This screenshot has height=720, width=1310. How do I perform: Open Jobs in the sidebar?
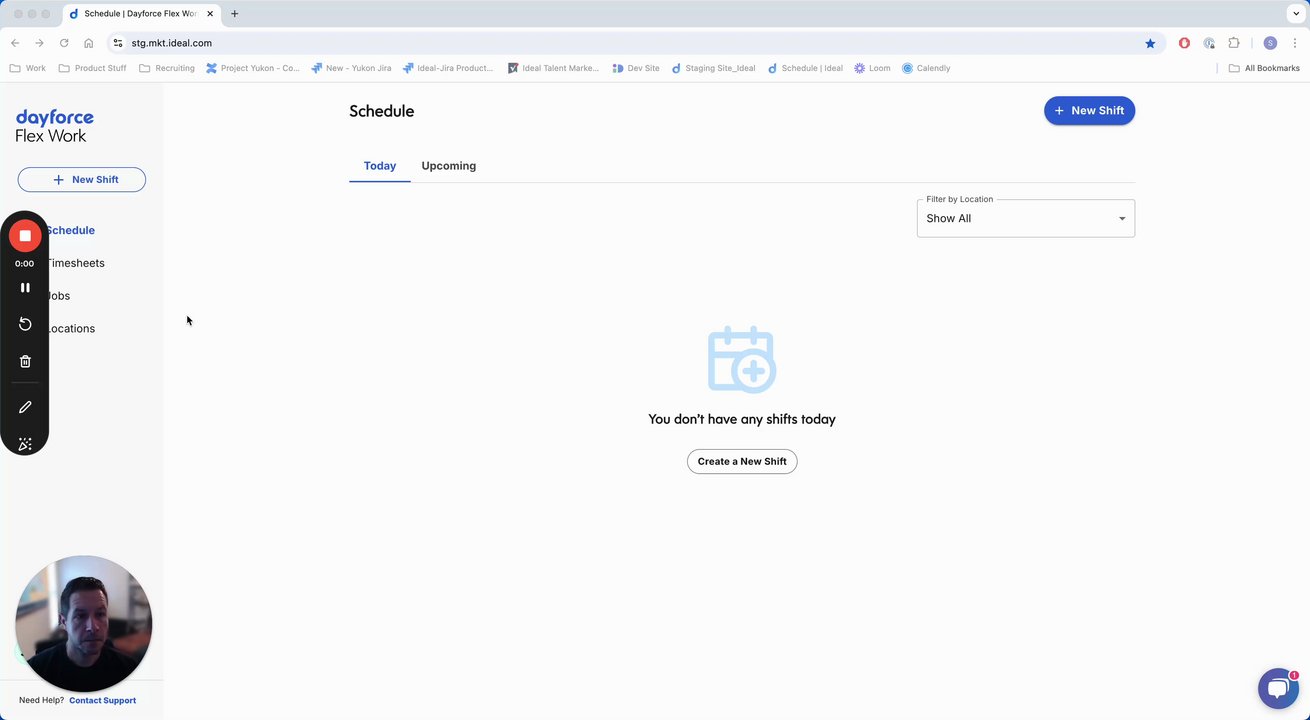pyautogui.click(x=59, y=296)
